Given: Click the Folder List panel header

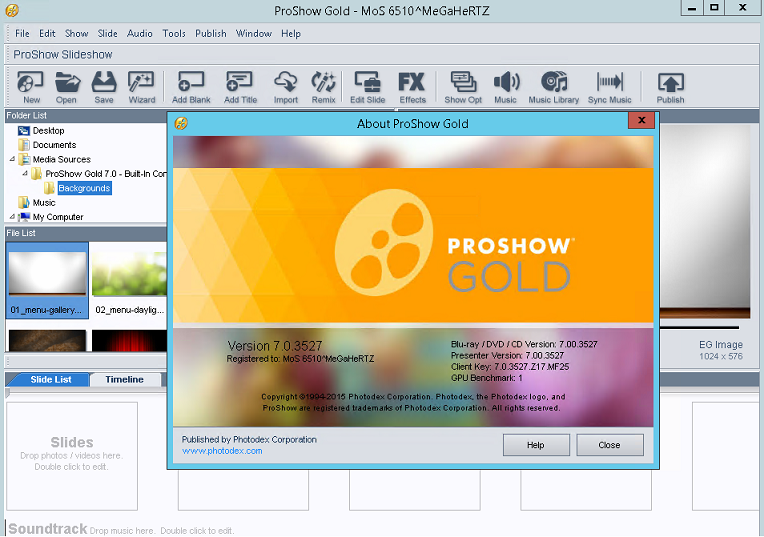Looking at the screenshot, I should 86,115.
